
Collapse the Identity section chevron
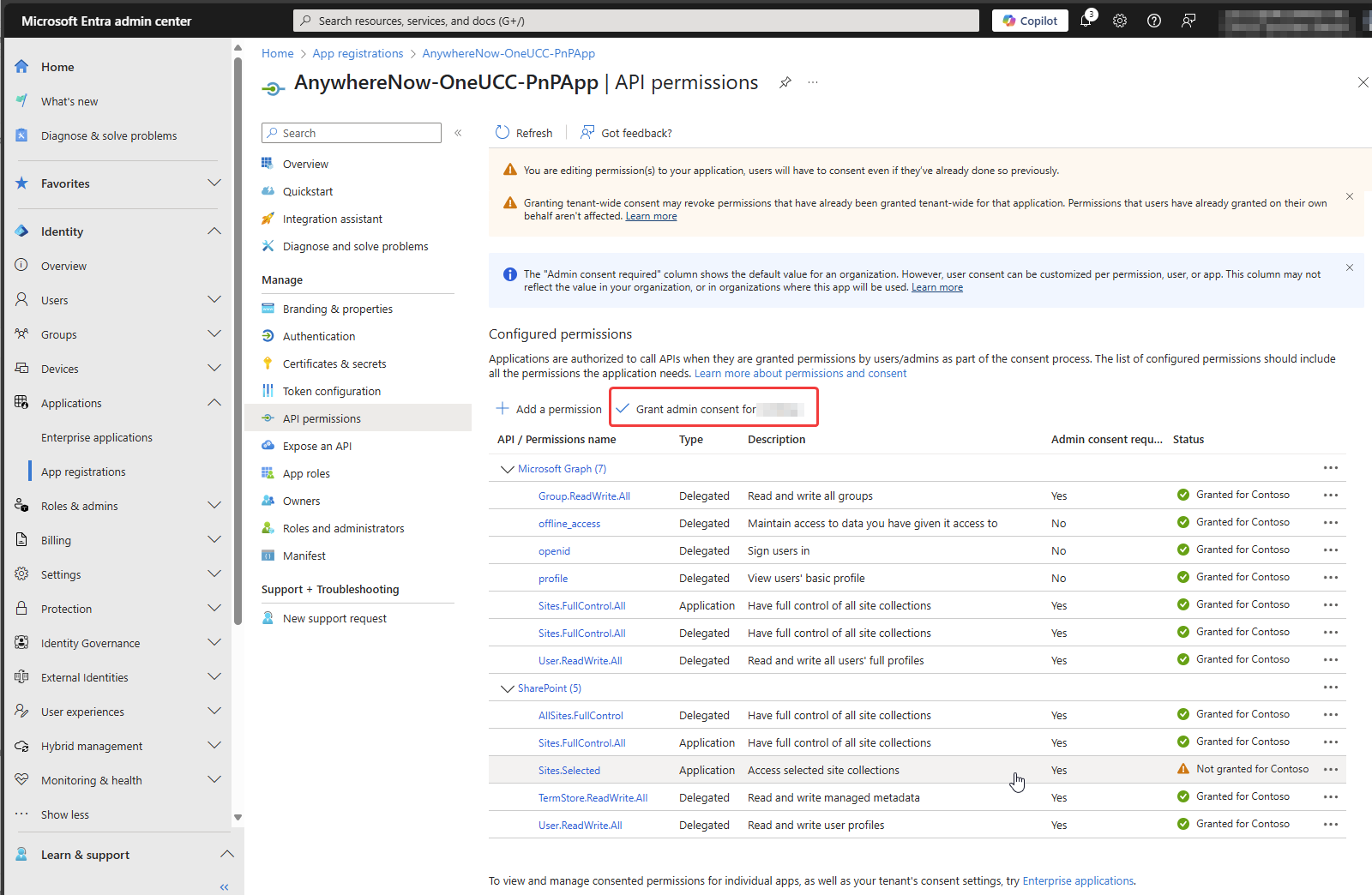tap(214, 231)
